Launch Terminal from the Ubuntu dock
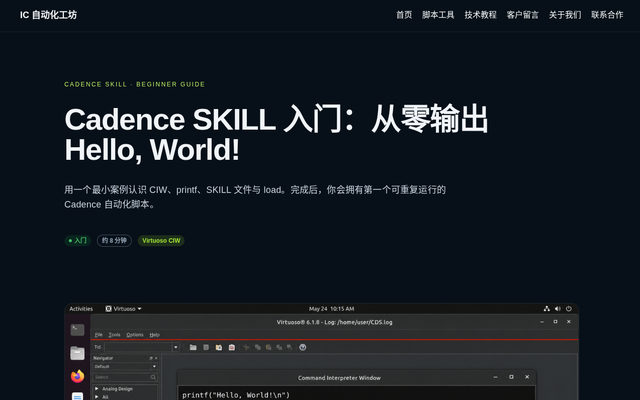Image resolution: width=640 pixels, height=400 pixels. (77, 329)
